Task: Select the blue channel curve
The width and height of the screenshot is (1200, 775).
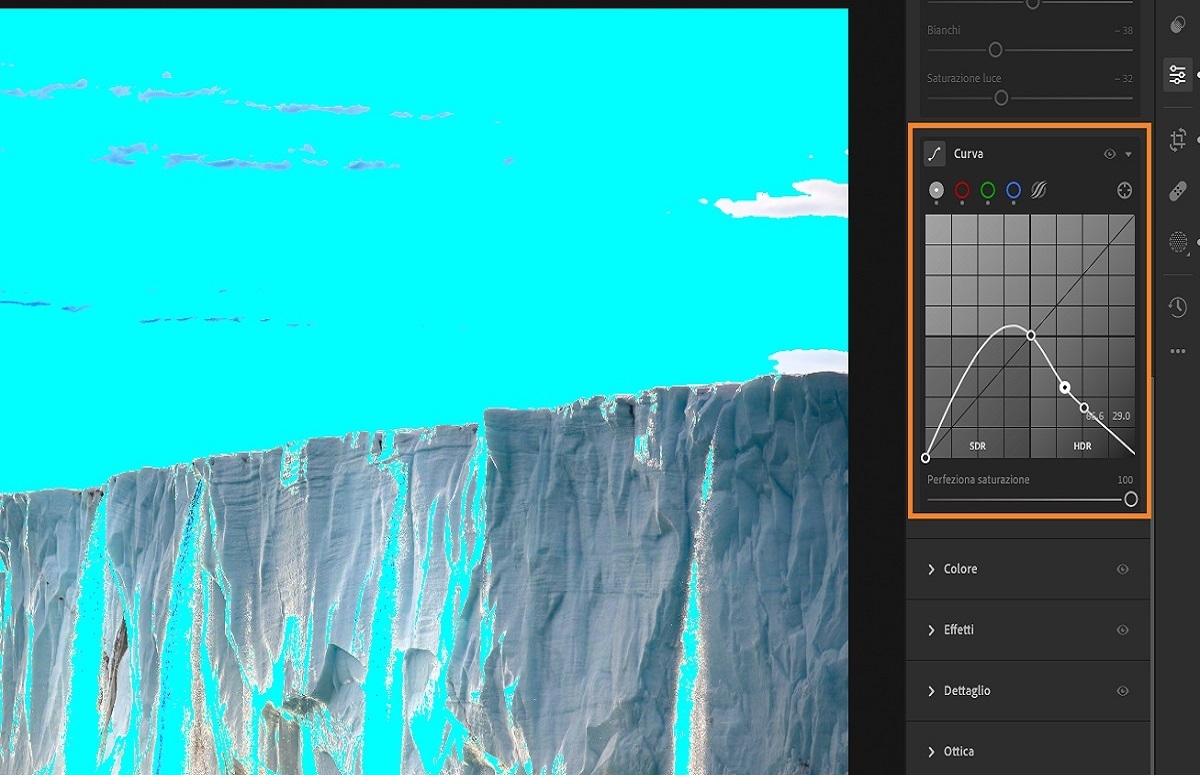Action: click(1013, 190)
